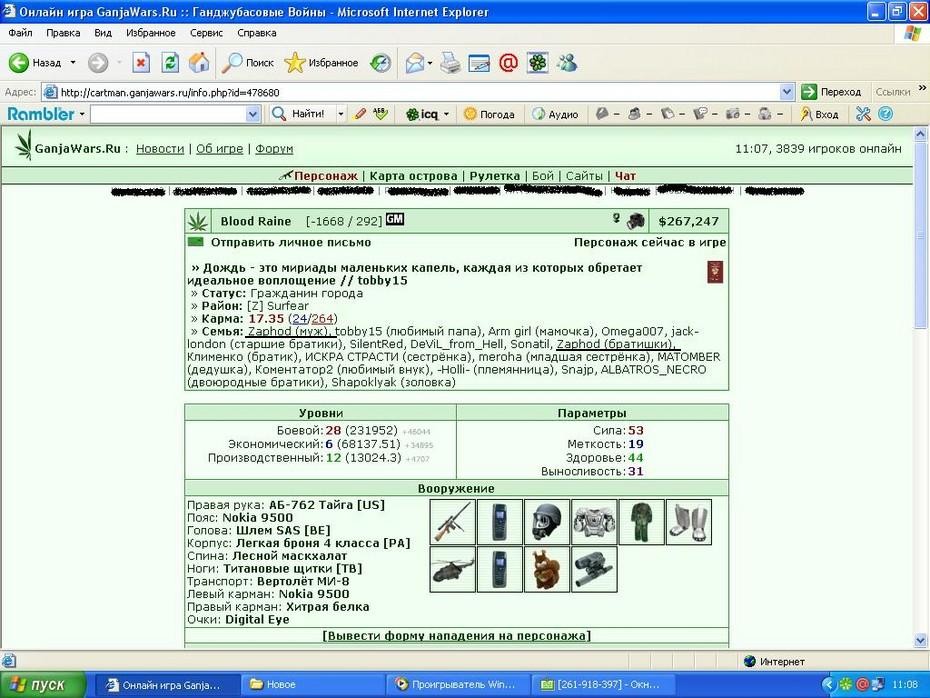Open Избранное favorites star

click(x=321, y=63)
